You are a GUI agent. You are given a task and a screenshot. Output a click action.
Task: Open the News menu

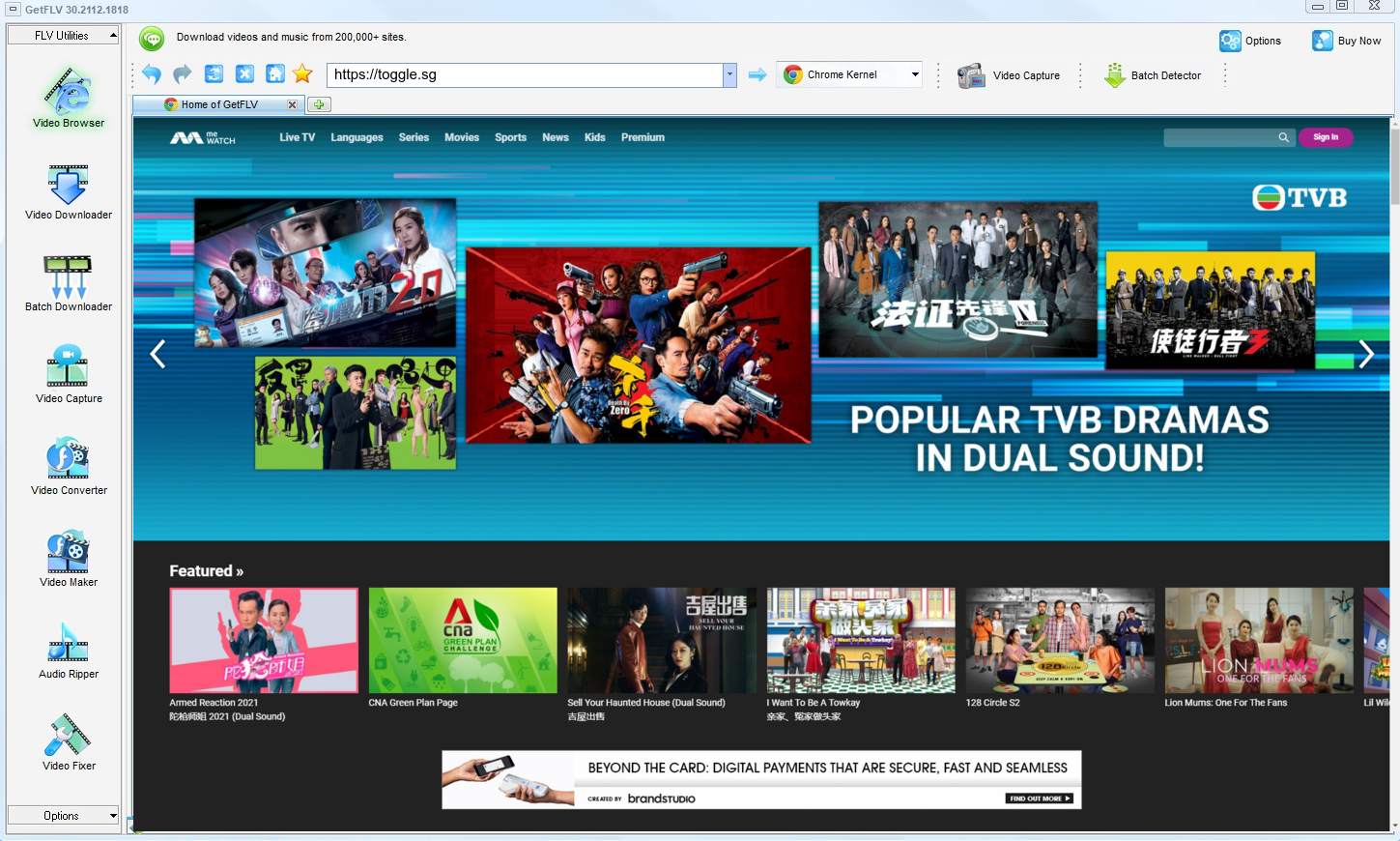point(556,137)
